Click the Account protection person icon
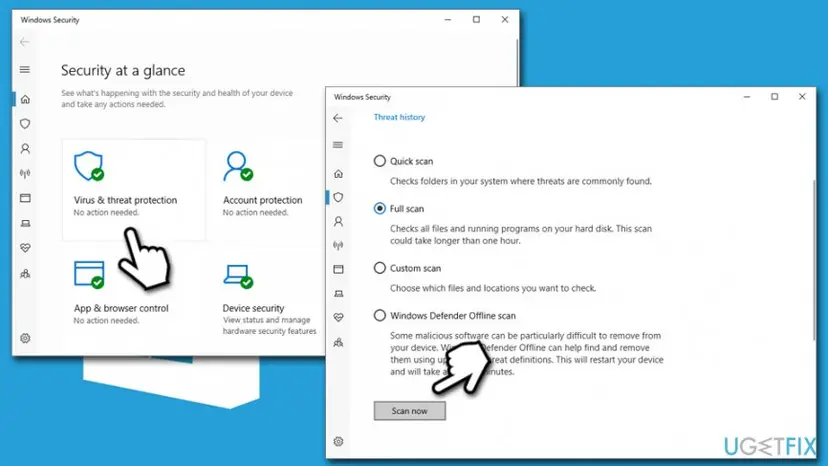This screenshot has width=828, height=466. tap(238, 166)
